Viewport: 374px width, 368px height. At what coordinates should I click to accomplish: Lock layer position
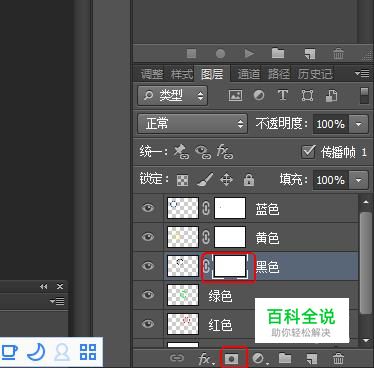226,180
